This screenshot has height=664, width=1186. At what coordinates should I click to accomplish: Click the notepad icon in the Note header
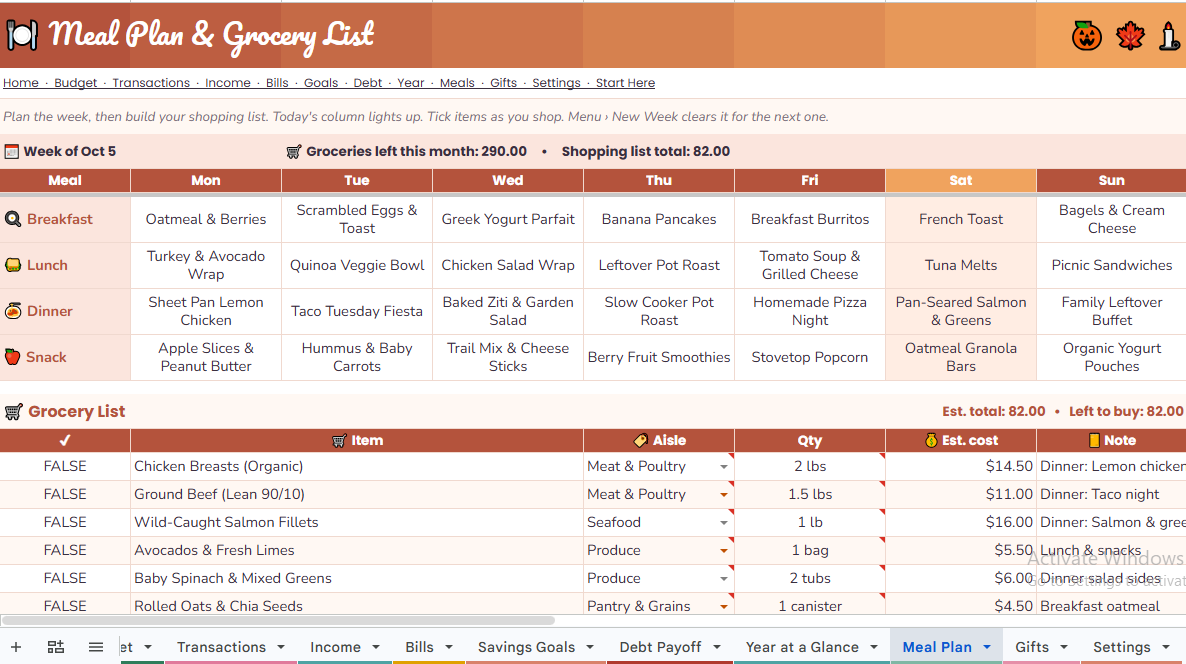(1094, 440)
